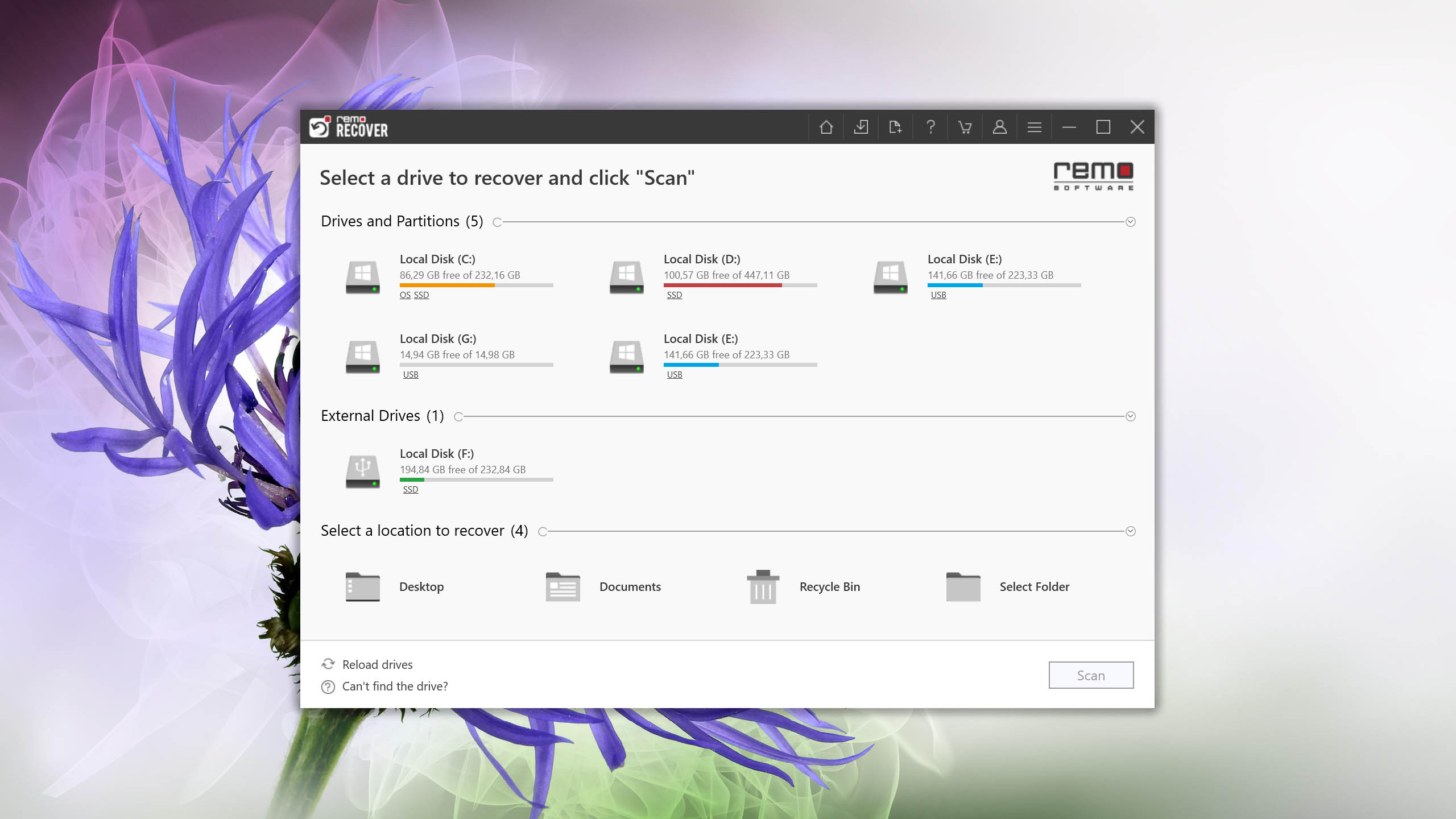The image size is (1456, 819).
Task: Click the Drives and Partitions (5) heading
Action: tap(402, 221)
